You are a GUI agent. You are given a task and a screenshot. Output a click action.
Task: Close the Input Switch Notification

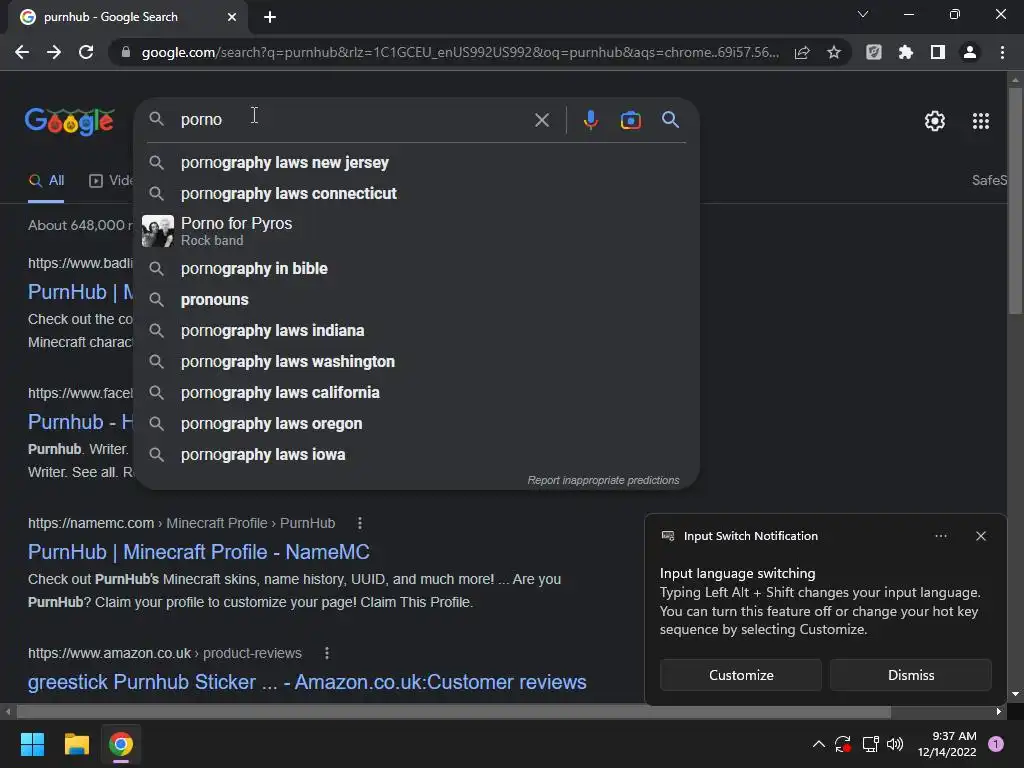tap(981, 536)
